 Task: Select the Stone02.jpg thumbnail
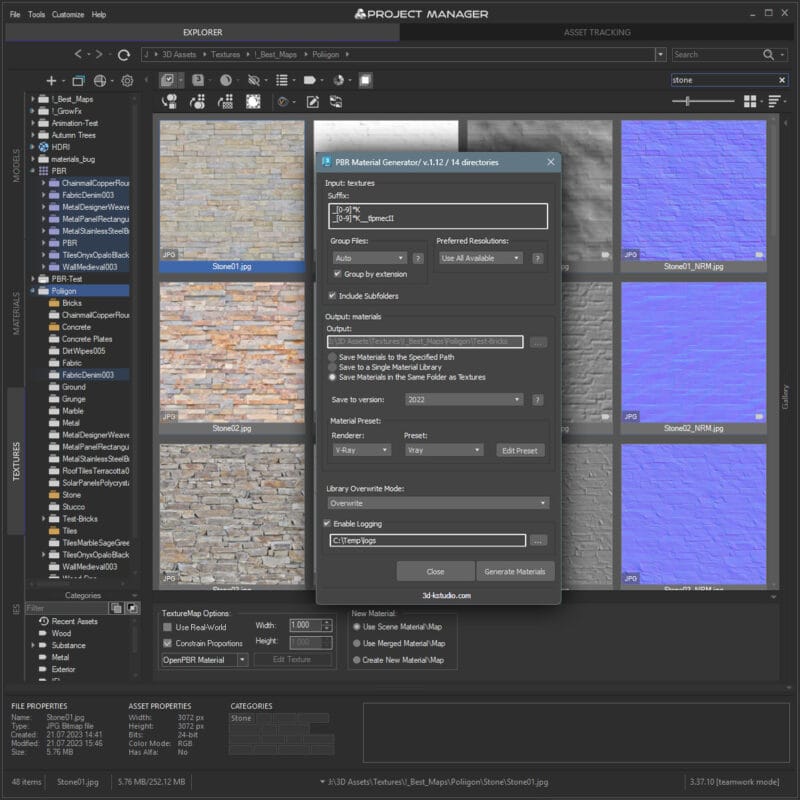click(232, 350)
